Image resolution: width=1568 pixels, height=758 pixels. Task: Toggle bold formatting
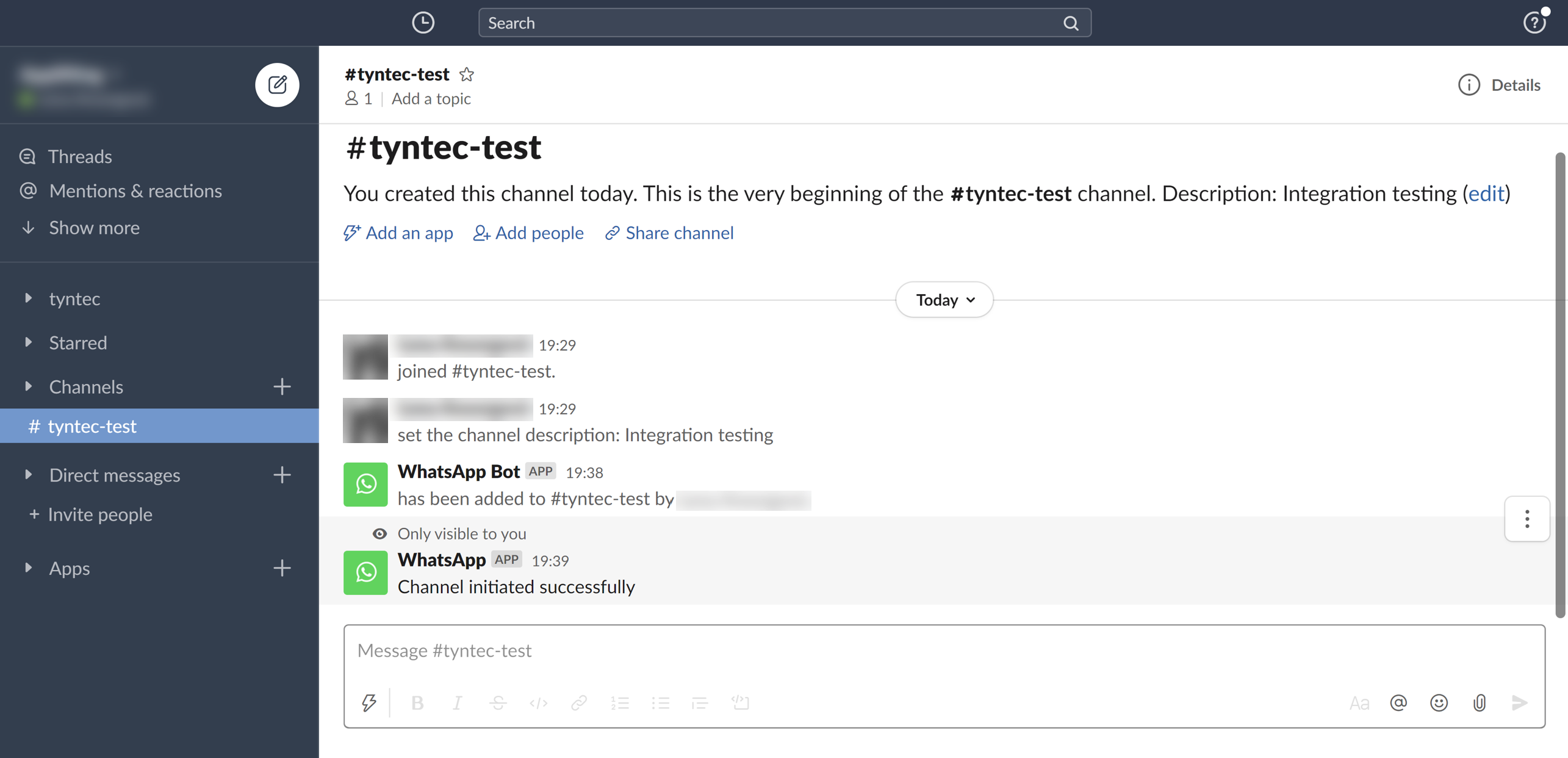coord(417,703)
